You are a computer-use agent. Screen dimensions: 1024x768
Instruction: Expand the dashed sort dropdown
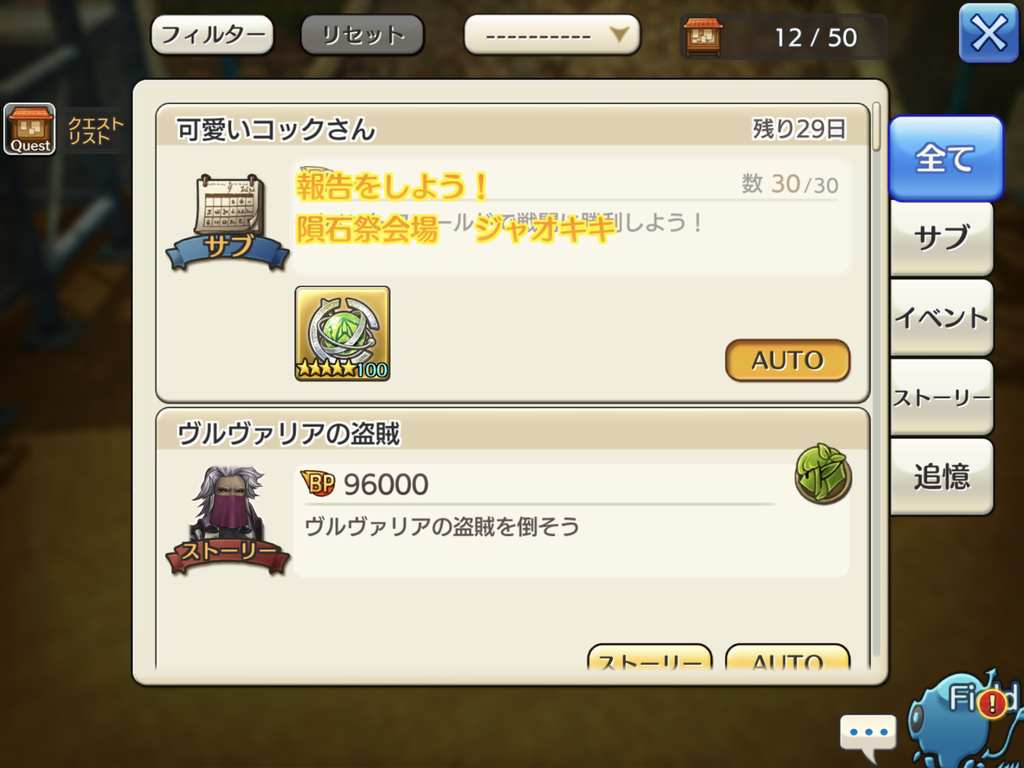click(552, 35)
